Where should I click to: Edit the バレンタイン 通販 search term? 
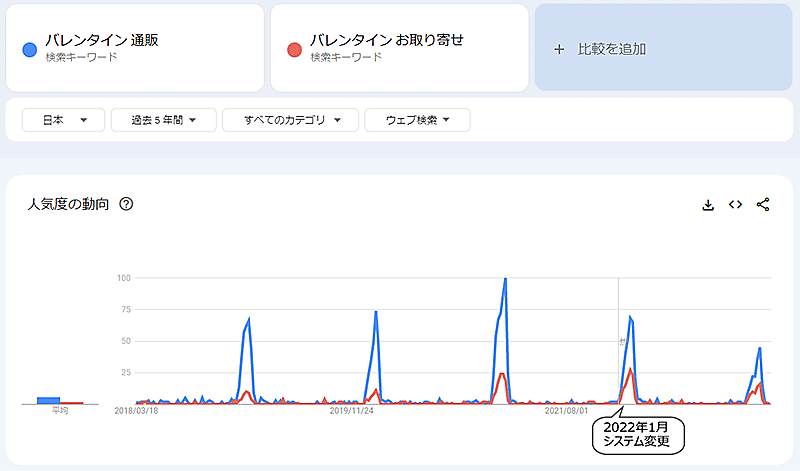pos(102,41)
